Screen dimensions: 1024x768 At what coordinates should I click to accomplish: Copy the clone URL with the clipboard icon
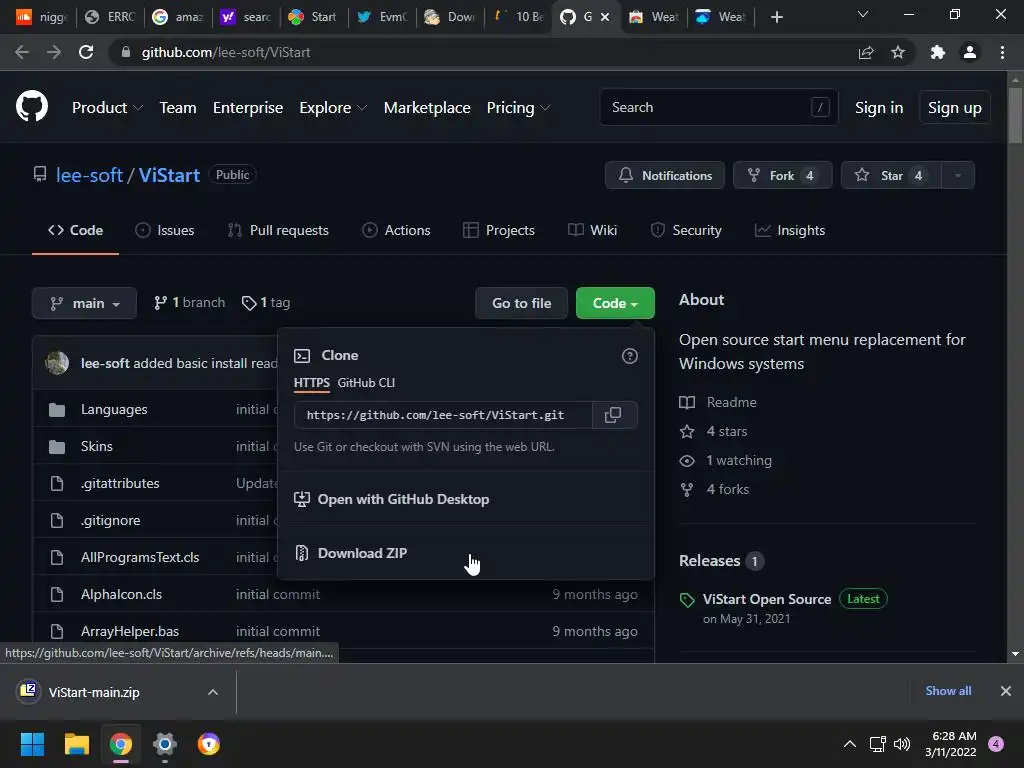click(613, 415)
